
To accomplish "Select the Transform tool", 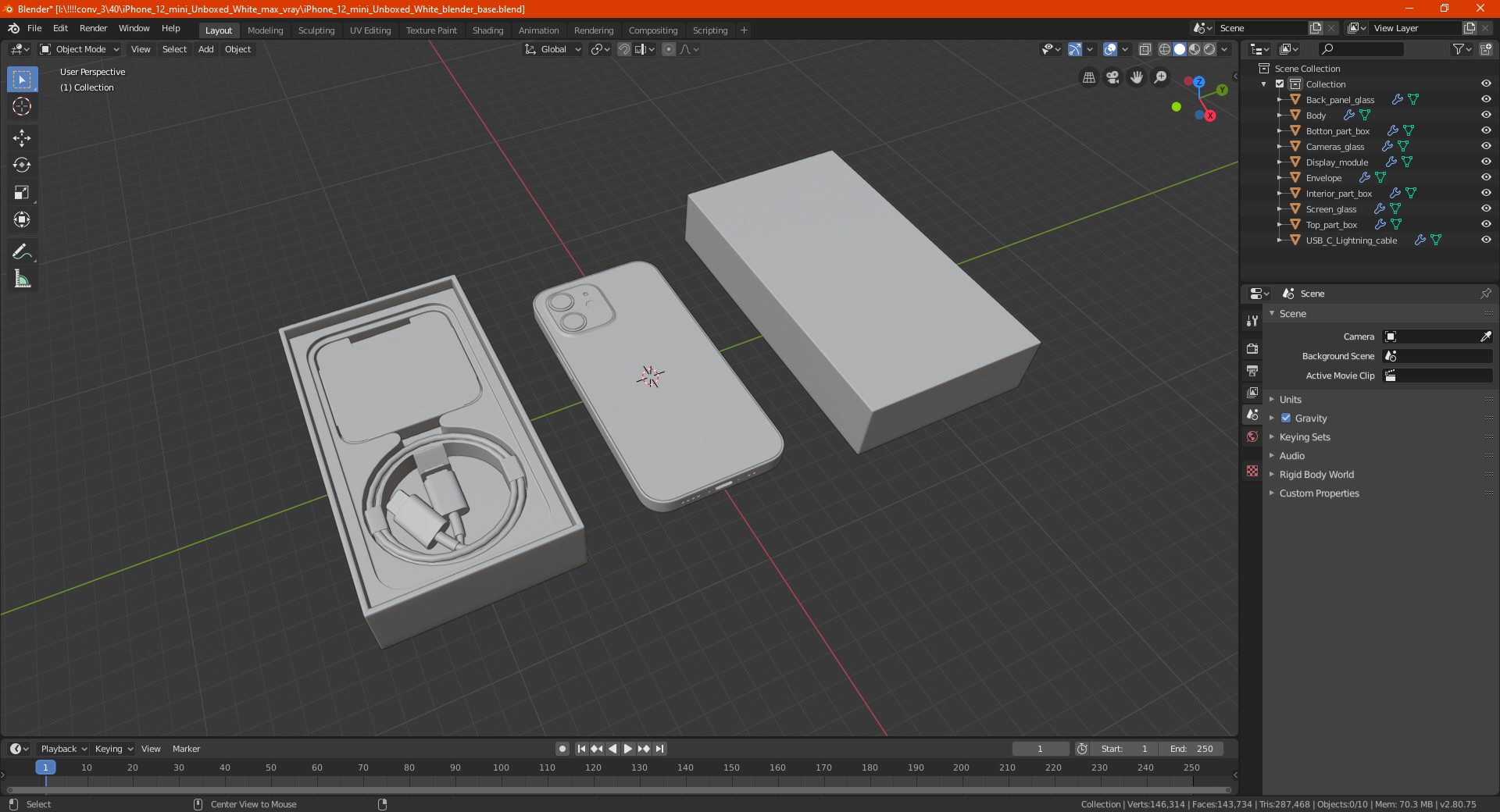I will (22, 220).
